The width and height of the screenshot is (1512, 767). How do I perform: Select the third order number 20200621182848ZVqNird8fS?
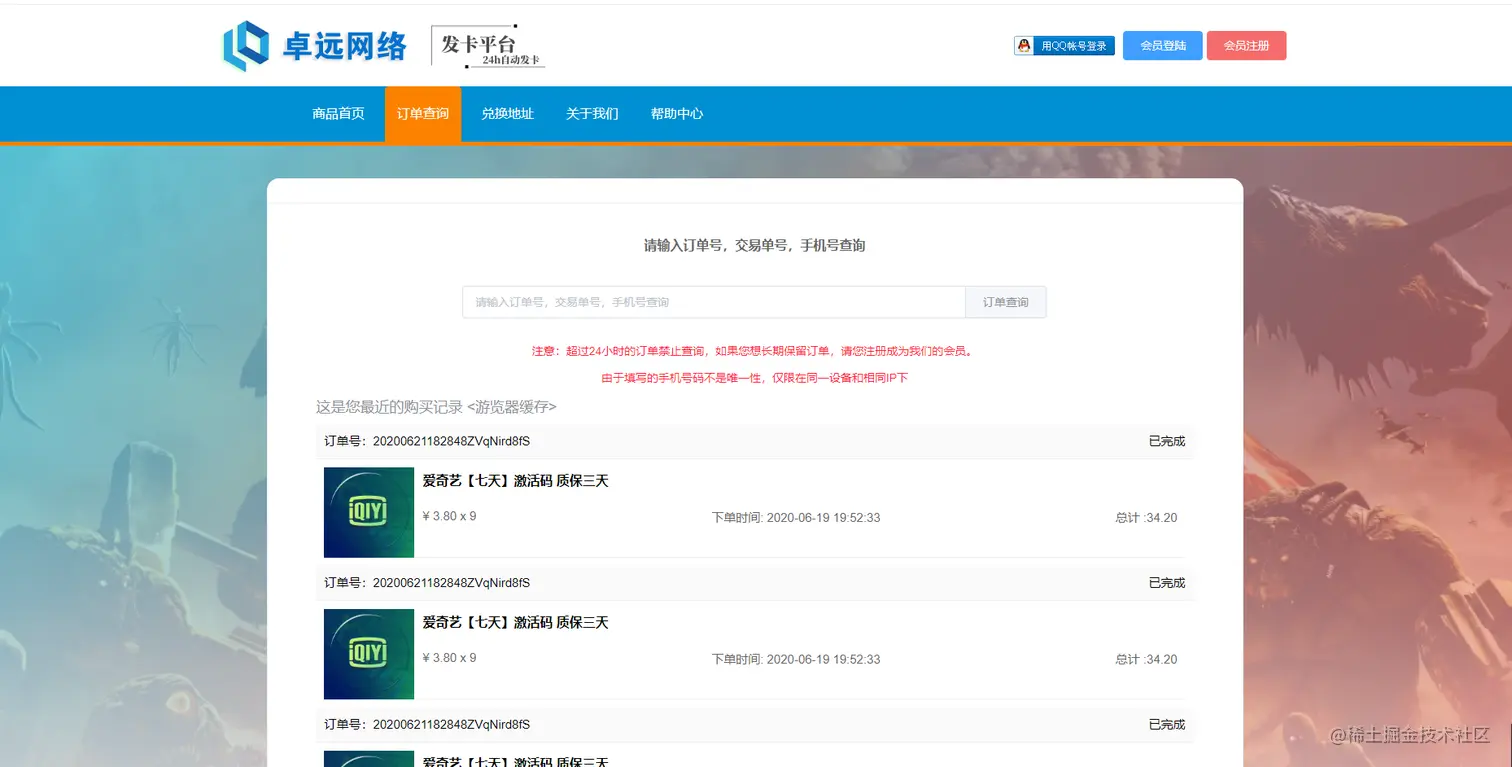coord(451,725)
